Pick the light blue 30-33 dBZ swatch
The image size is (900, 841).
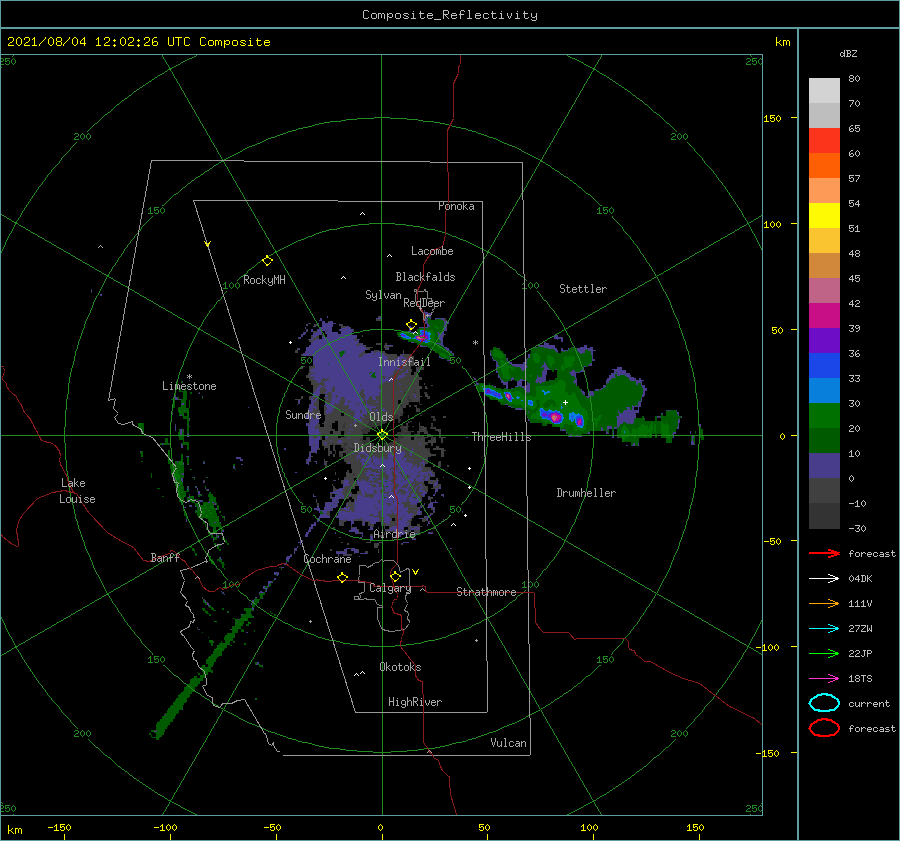pyautogui.click(x=824, y=391)
